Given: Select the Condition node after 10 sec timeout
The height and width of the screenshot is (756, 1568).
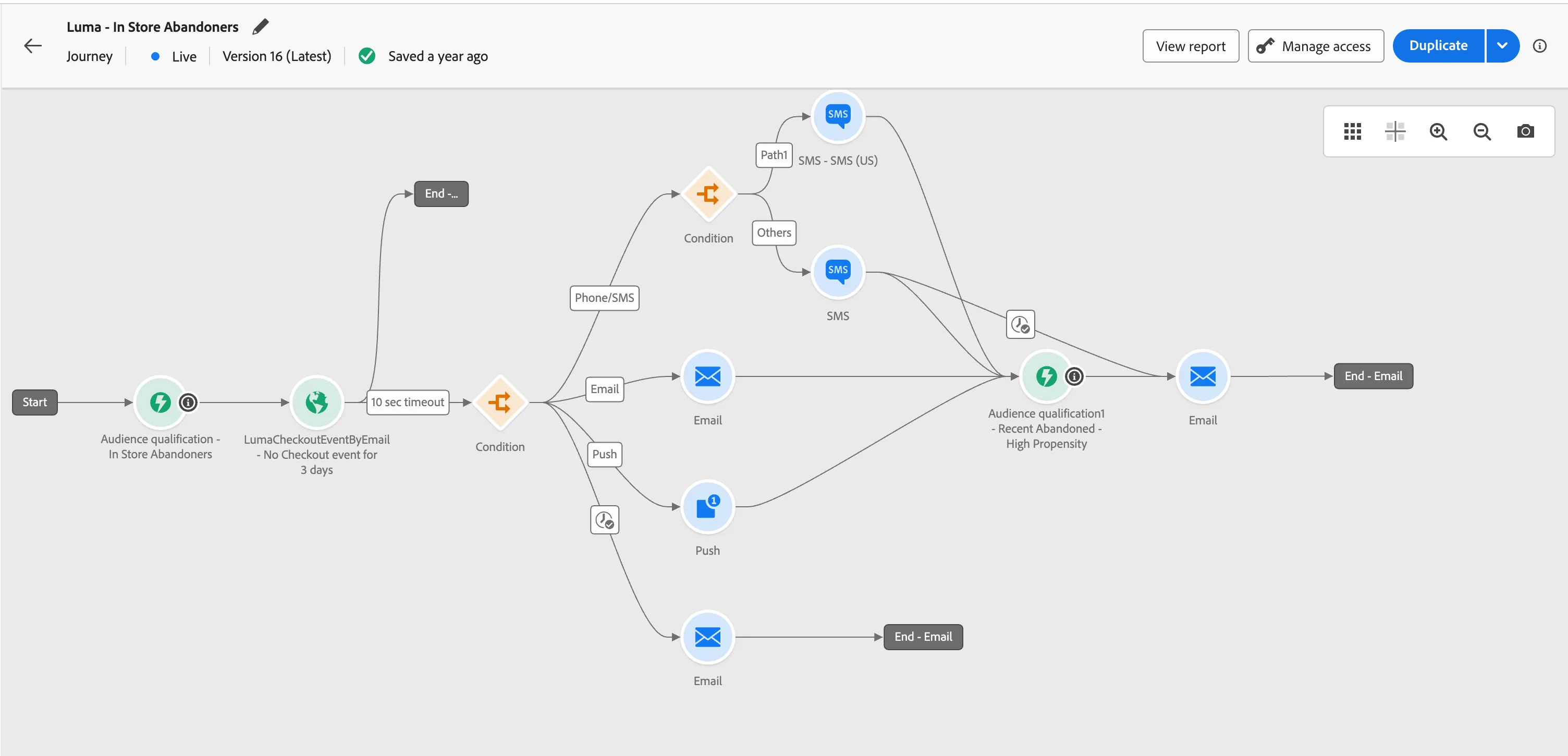Looking at the screenshot, I should (x=500, y=403).
